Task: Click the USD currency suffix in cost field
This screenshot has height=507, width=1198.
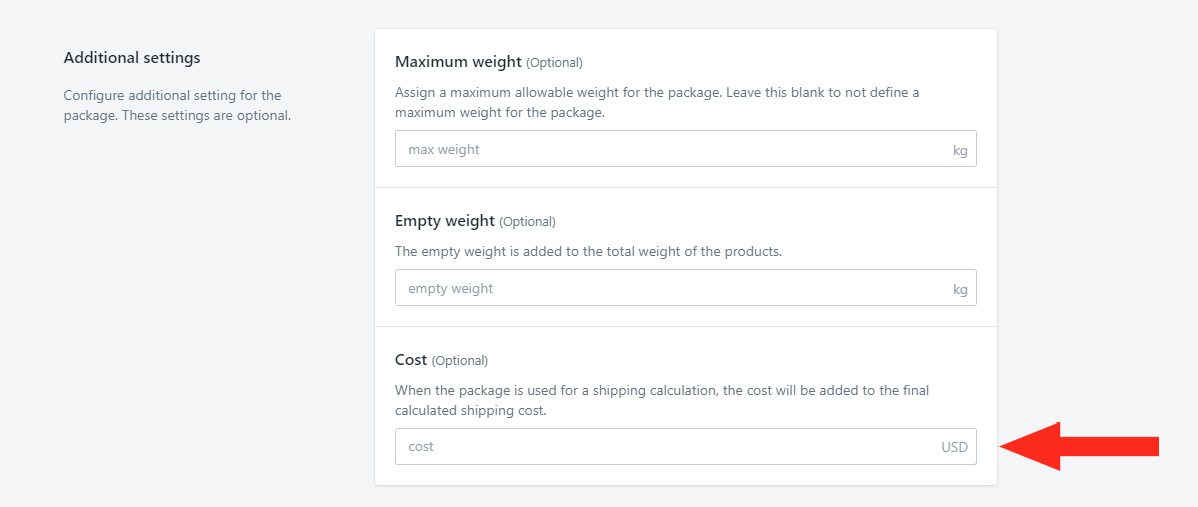Action: (x=954, y=447)
